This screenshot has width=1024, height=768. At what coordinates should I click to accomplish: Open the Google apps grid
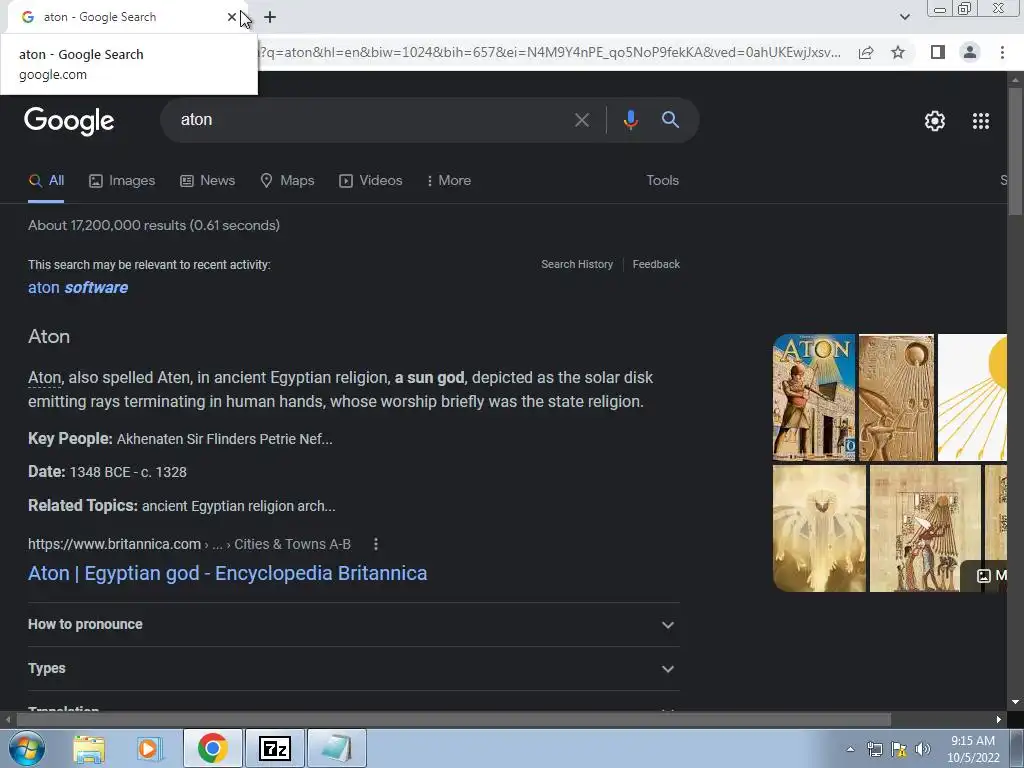click(x=981, y=121)
